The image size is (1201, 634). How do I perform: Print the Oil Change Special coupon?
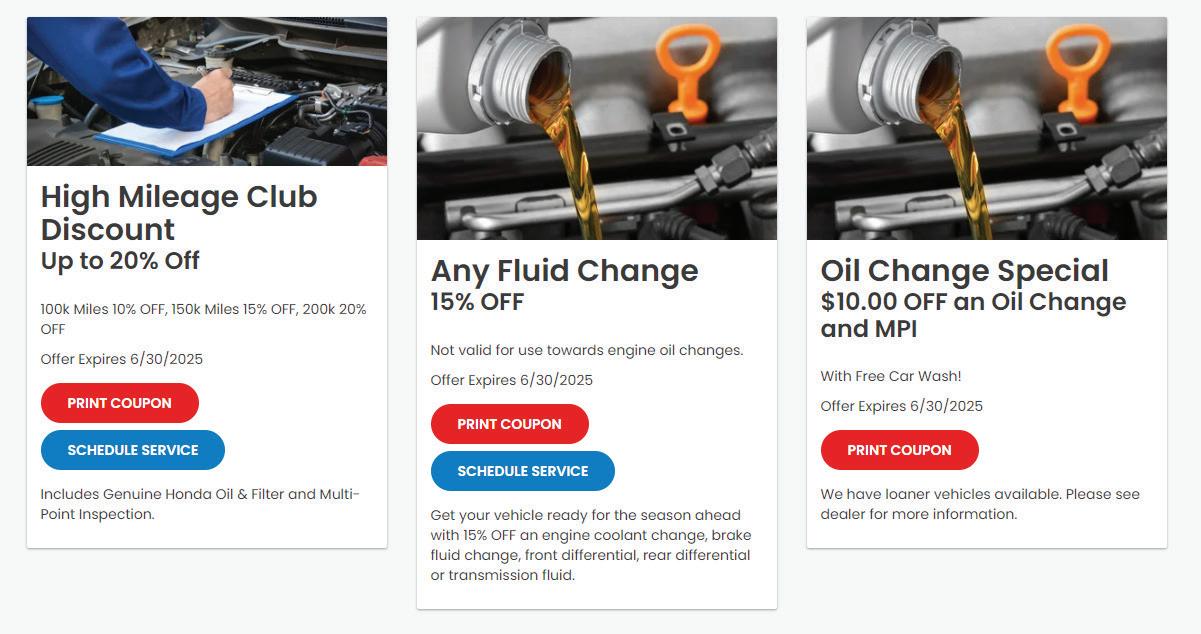(900, 450)
